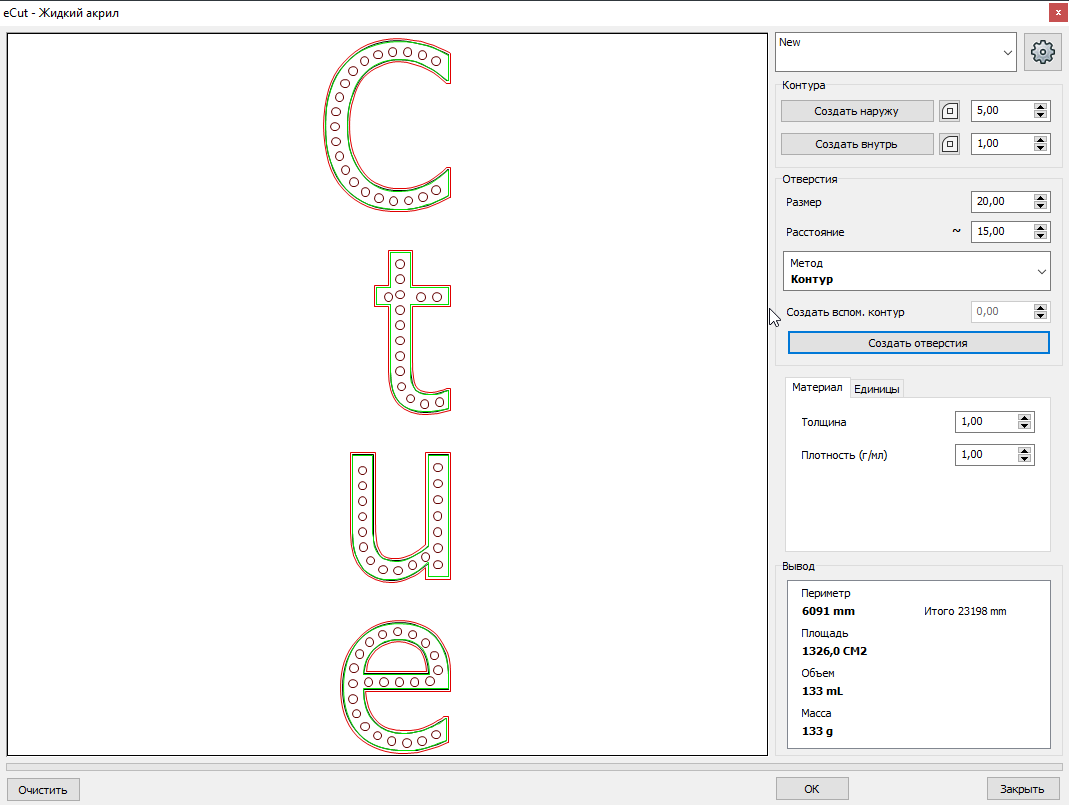
Task: Click the Создать наружу button
Action: point(857,111)
